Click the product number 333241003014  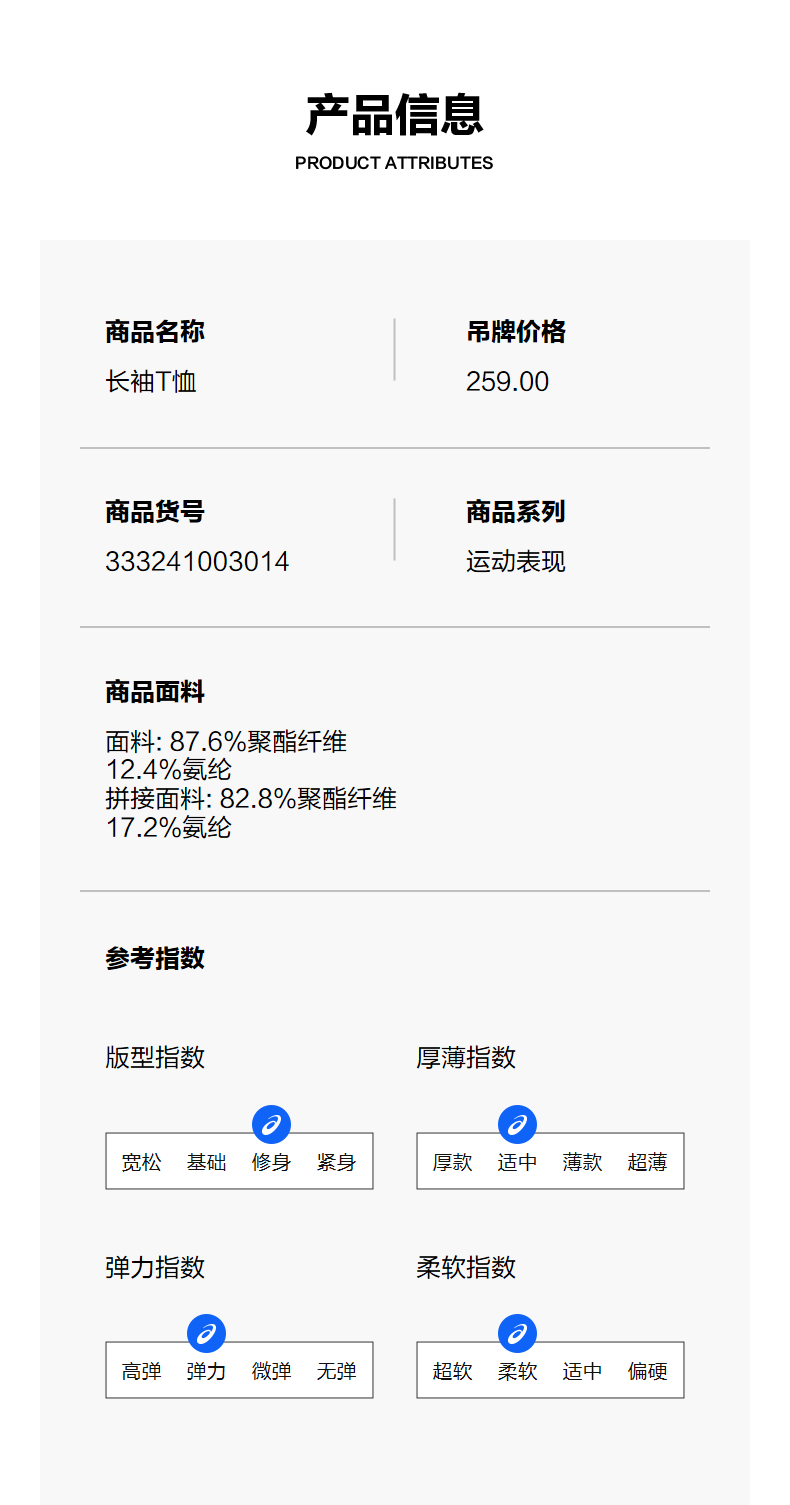pyautogui.click(x=197, y=562)
